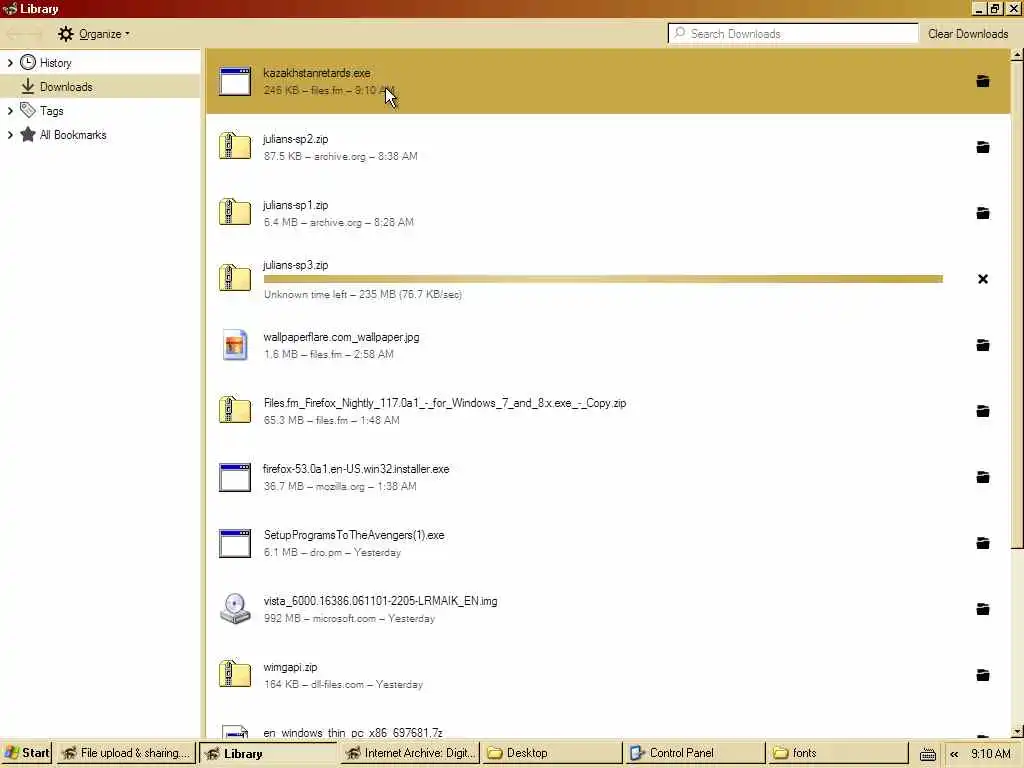The image size is (1024, 768).
Task: Open folder for kazakhstanretards.exe download
Action: [x=982, y=81]
